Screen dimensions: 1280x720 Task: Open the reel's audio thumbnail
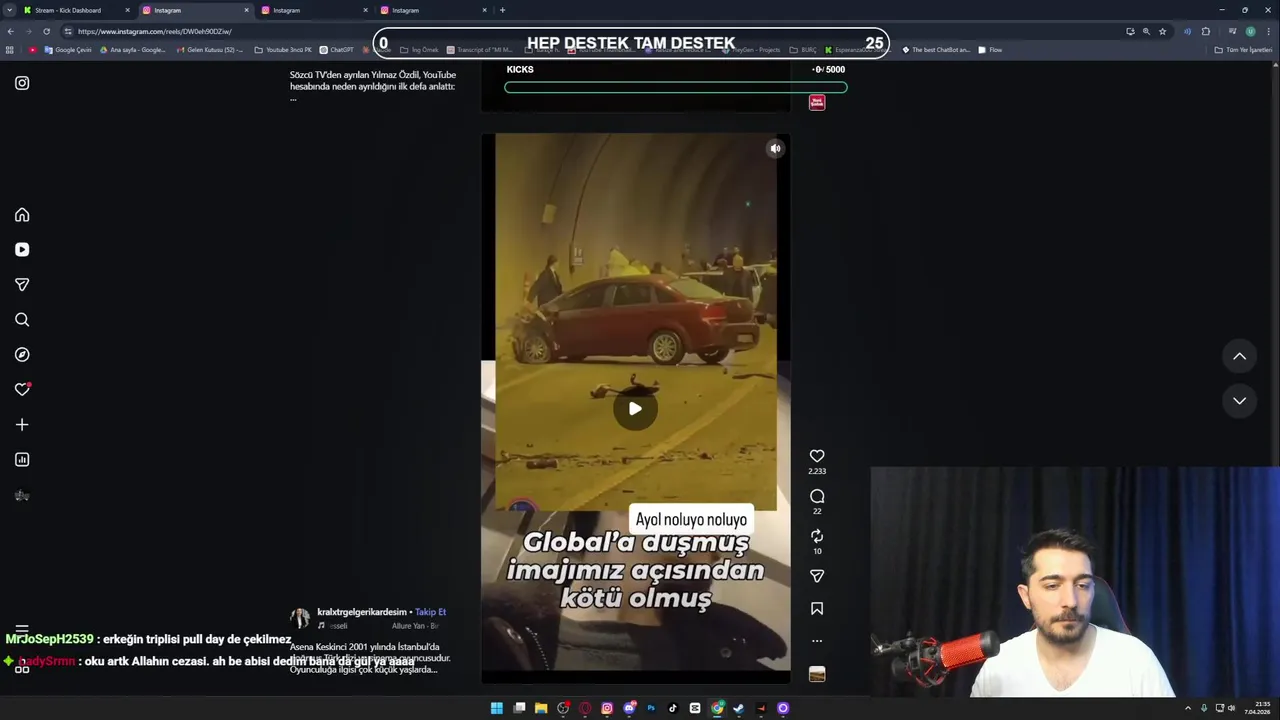(x=817, y=674)
